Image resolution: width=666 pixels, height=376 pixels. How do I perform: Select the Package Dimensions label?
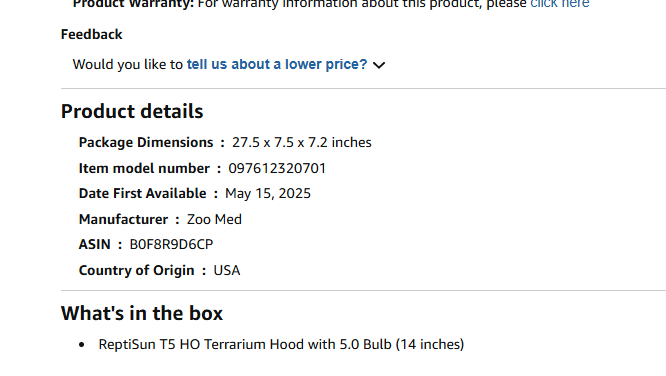(146, 142)
